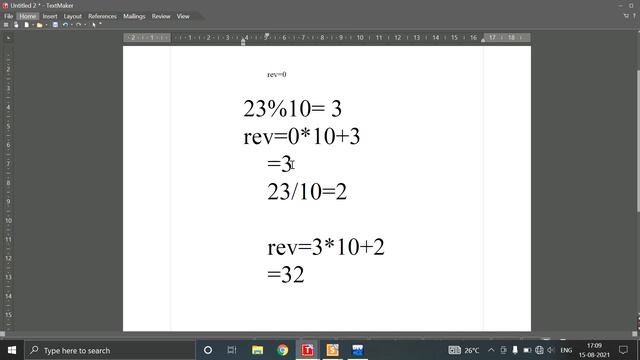Click the line 'rev=0*10+3'

pos(302,136)
